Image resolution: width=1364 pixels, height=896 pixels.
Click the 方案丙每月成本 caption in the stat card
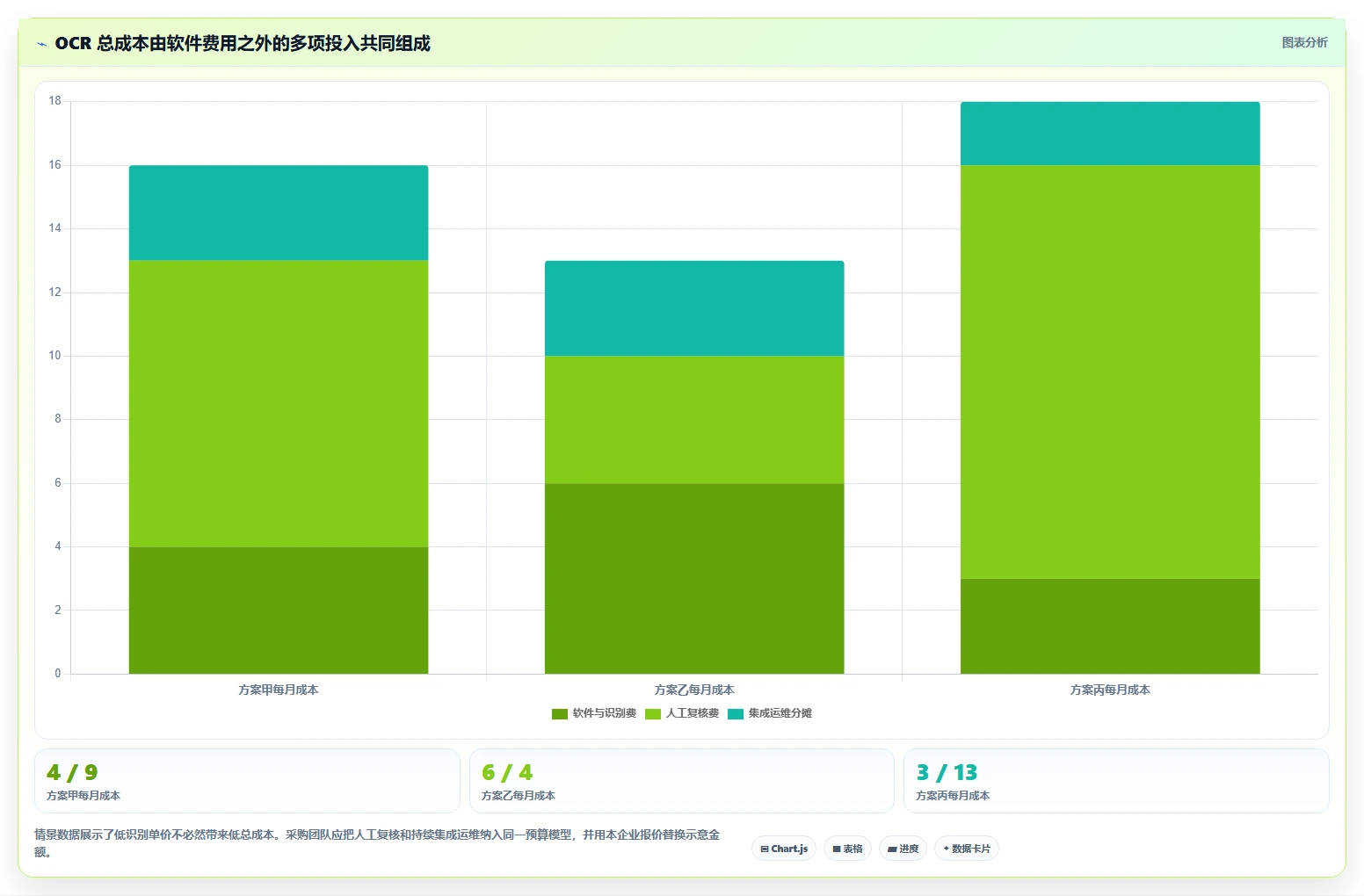[x=954, y=796]
